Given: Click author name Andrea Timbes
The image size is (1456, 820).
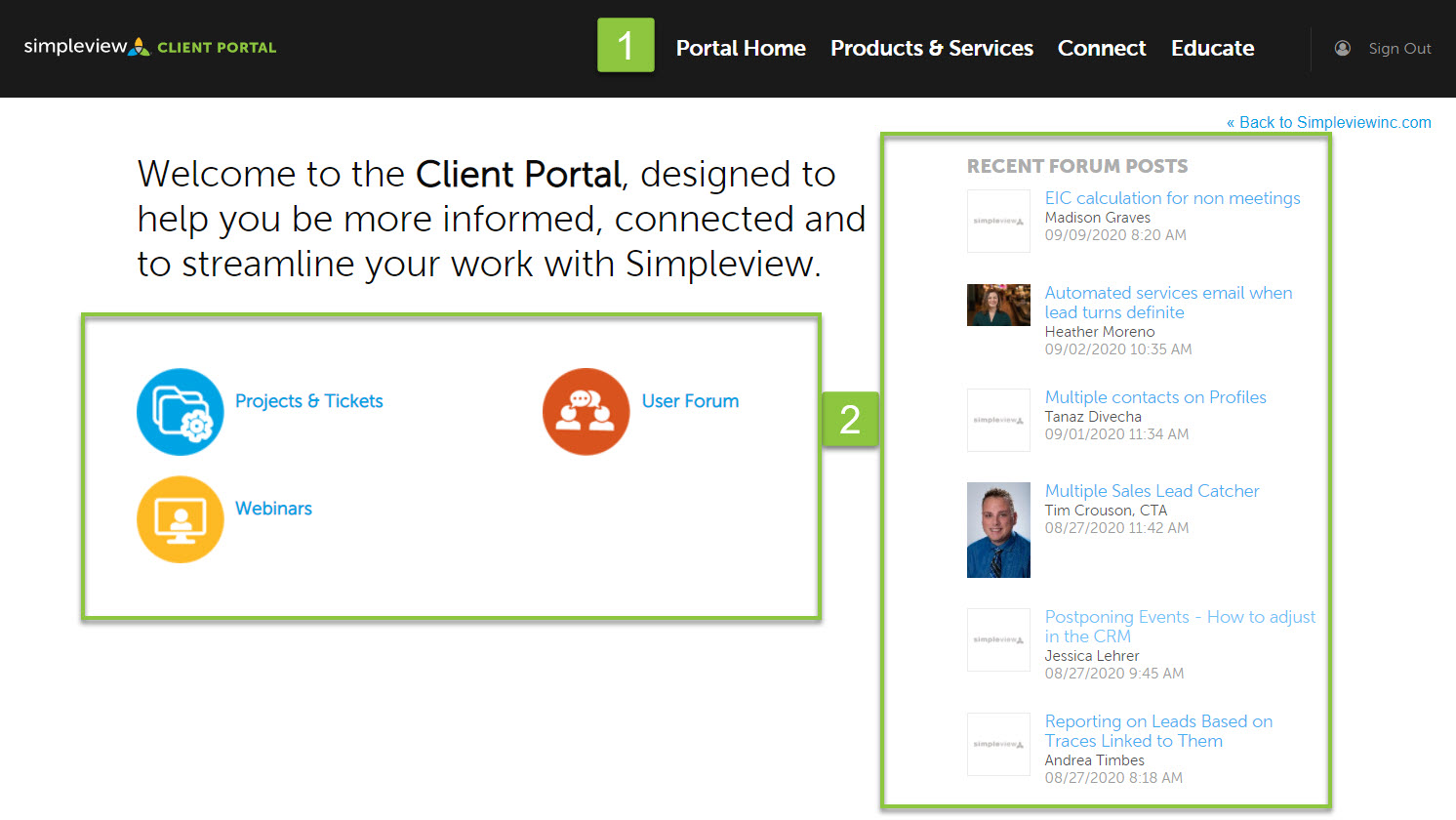Looking at the screenshot, I should point(1094,760).
